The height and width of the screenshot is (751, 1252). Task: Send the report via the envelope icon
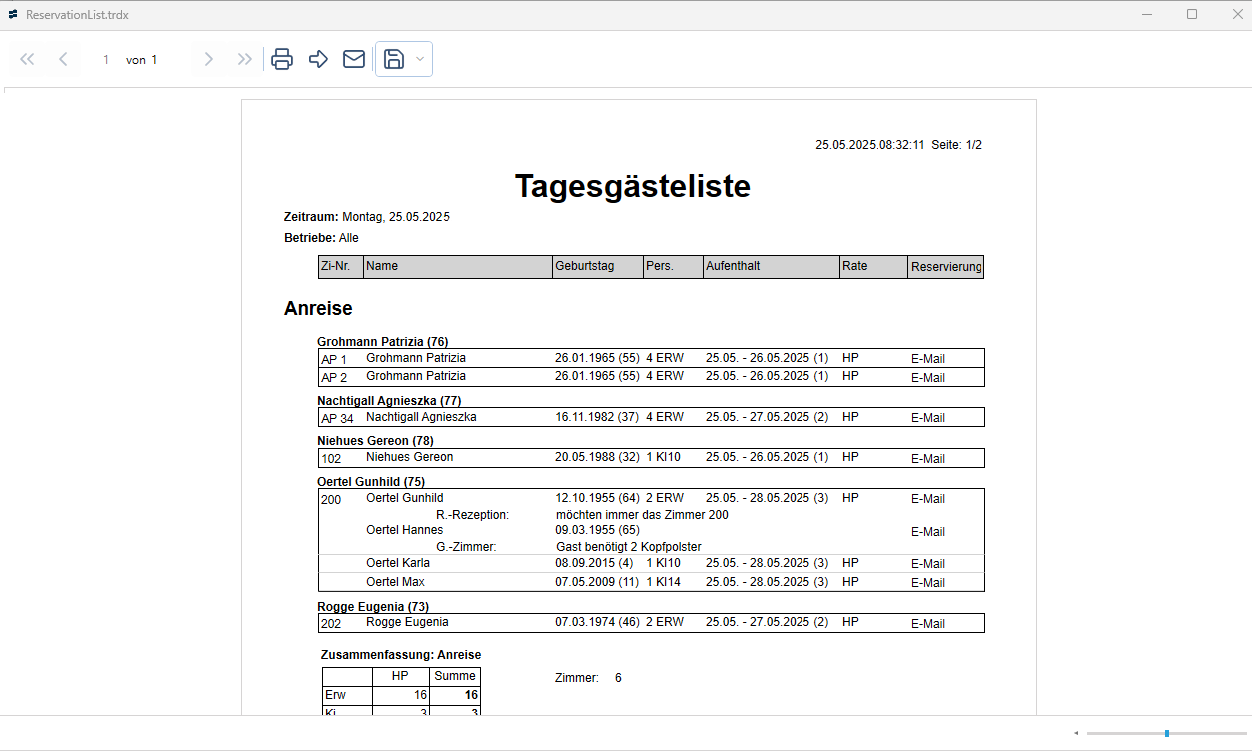354,59
